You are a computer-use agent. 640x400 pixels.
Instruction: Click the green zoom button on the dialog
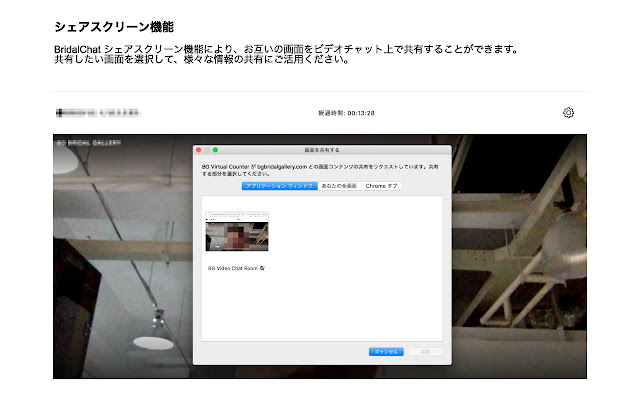(x=215, y=150)
